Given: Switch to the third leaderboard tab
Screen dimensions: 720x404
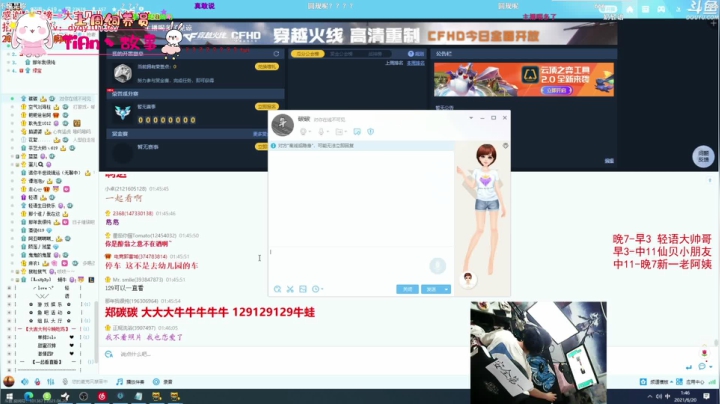Looking at the screenshot, I should pyautogui.click(x=375, y=54).
